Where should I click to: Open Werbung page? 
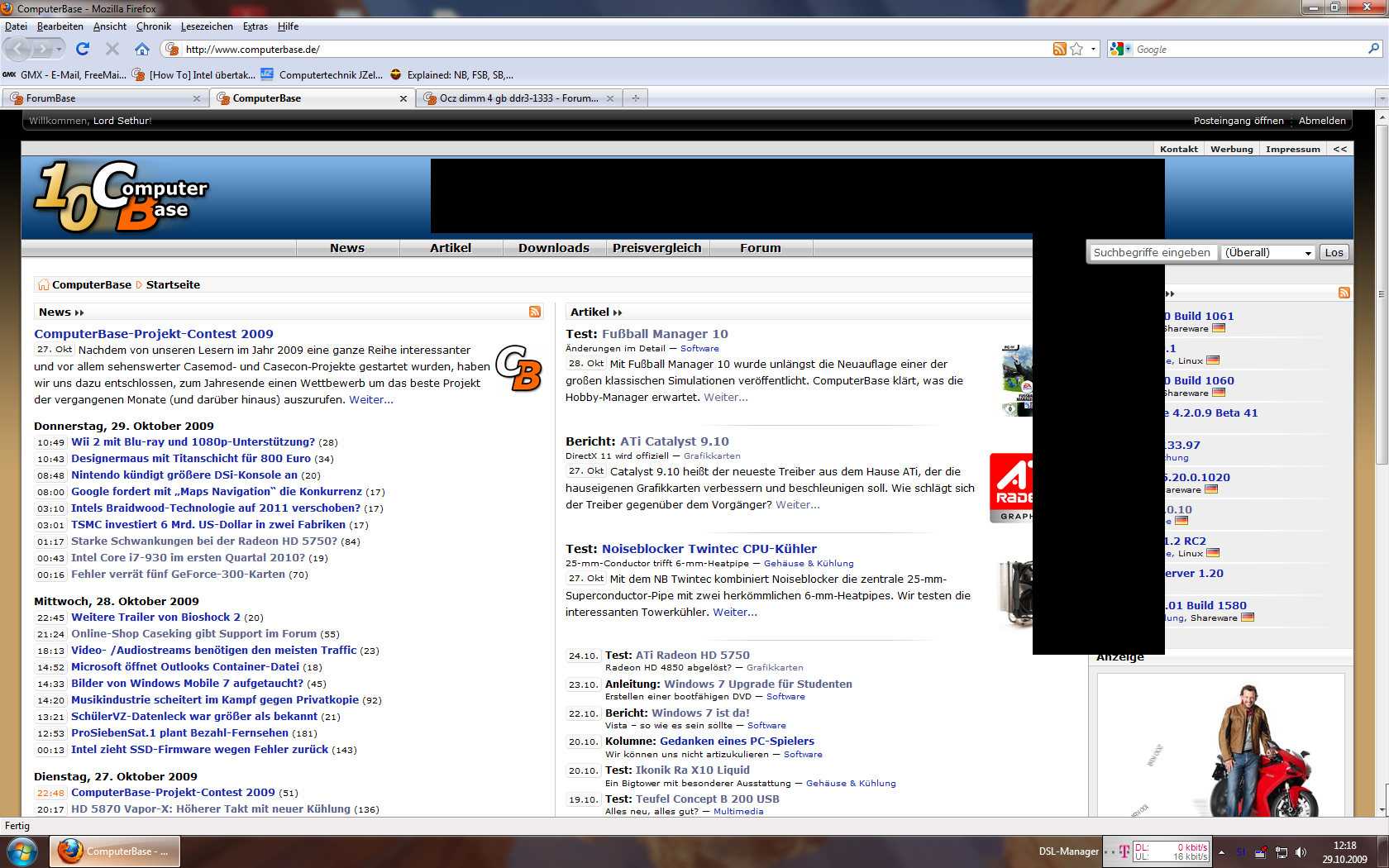point(1231,150)
